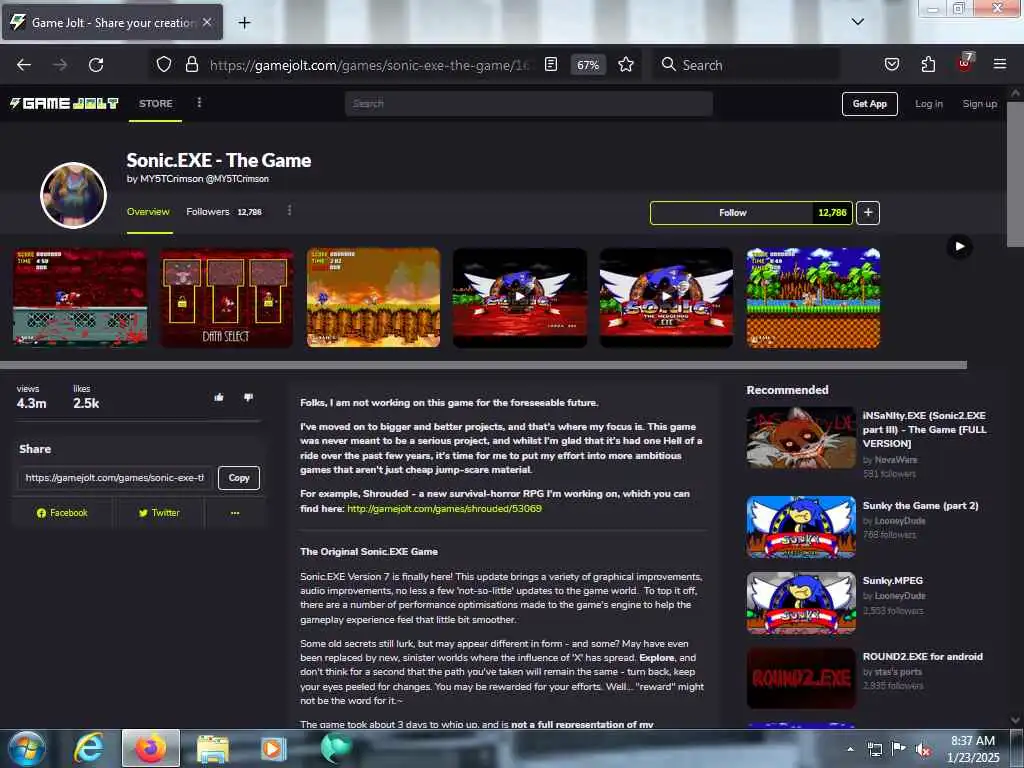Screen dimensions: 1024x768
Task: Play media with round play button
Action: pyautogui.click(x=959, y=246)
